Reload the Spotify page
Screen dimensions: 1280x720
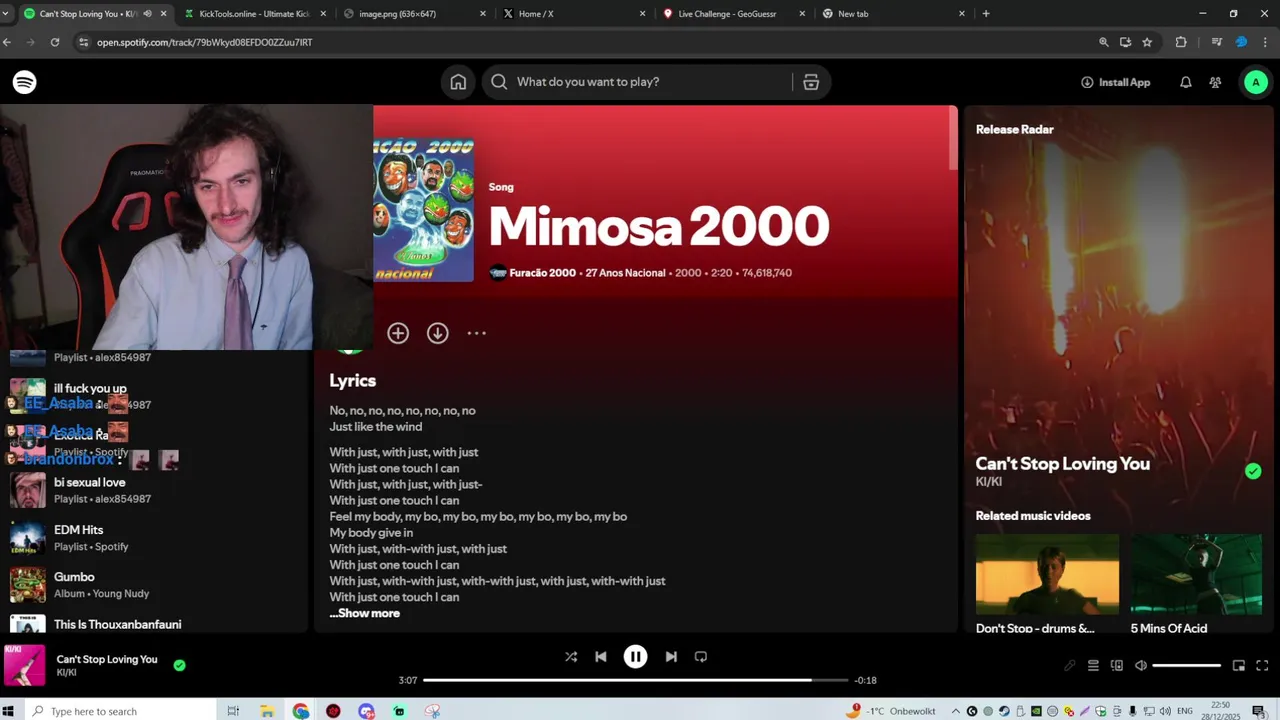click(x=55, y=42)
